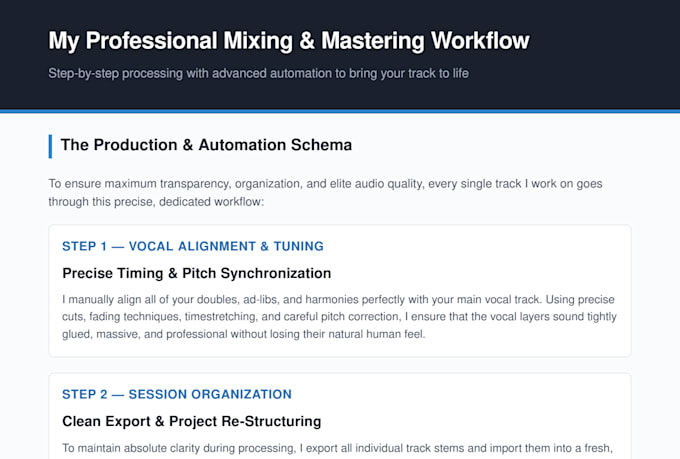Screen dimensions: 680x459
Task: Click the label 'STEP 2 — SESSION ORGANIZATION'
Action: pyautogui.click(x=177, y=394)
